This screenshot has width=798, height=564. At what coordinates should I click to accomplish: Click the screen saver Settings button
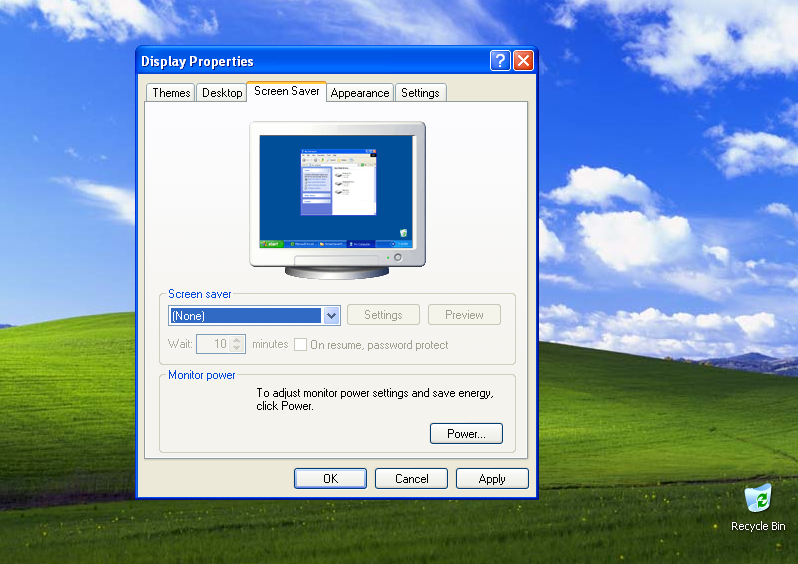(383, 315)
